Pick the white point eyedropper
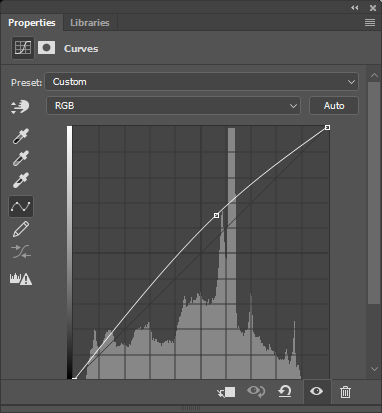This screenshot has width=382, height=413. [x=21, y=180]
